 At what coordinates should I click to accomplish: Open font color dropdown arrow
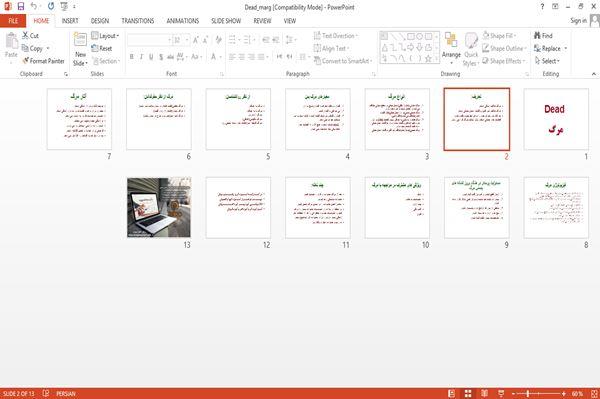coord(221,57)
